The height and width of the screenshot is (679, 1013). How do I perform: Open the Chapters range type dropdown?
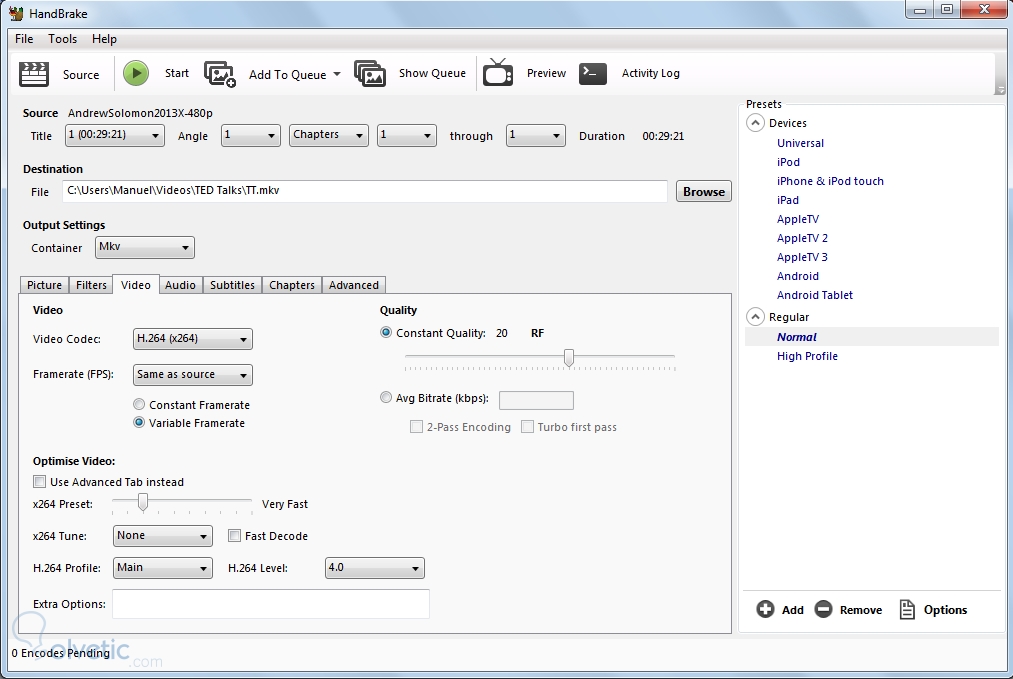329,136
